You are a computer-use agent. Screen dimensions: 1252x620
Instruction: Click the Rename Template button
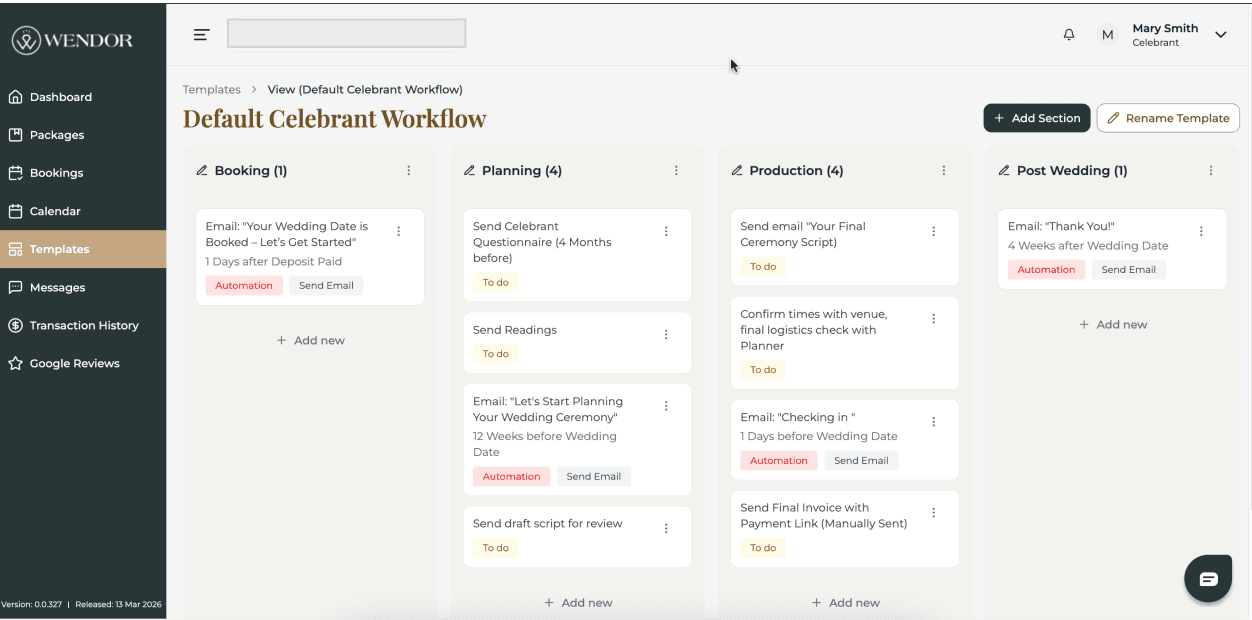[1167, 118]
